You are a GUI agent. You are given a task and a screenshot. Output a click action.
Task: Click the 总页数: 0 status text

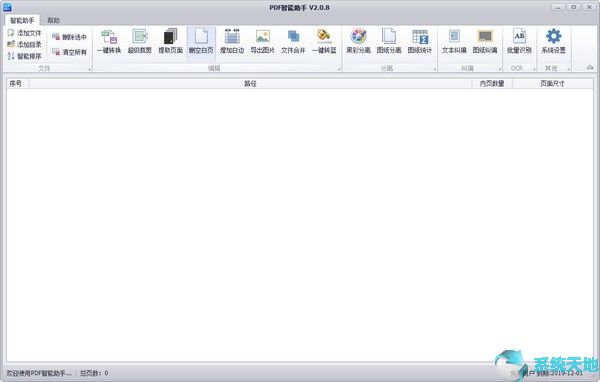pos(94,373)
